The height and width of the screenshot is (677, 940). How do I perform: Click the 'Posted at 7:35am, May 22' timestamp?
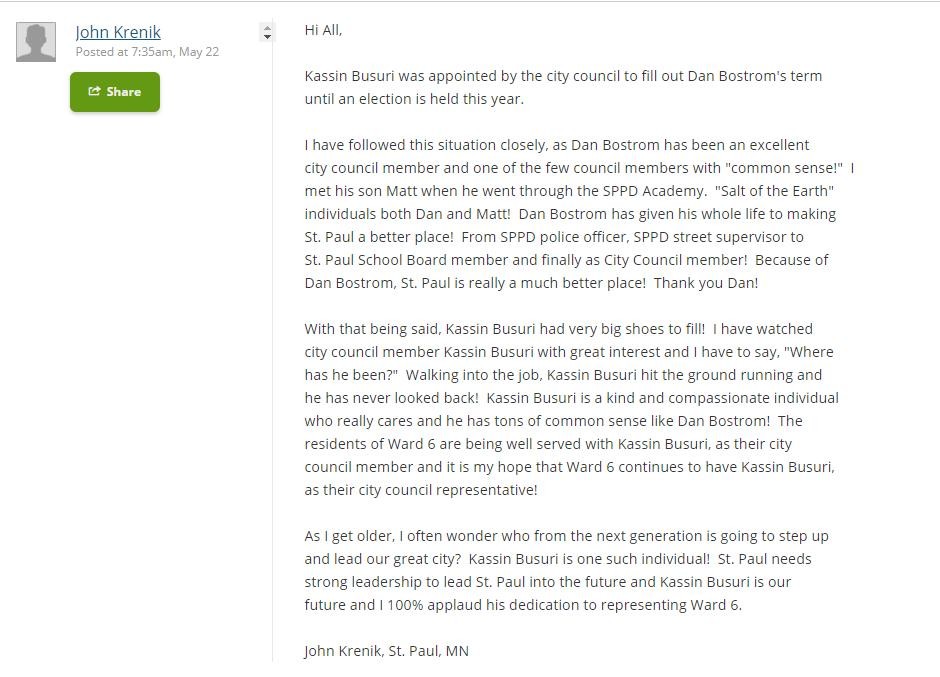[x=147, y=52]
